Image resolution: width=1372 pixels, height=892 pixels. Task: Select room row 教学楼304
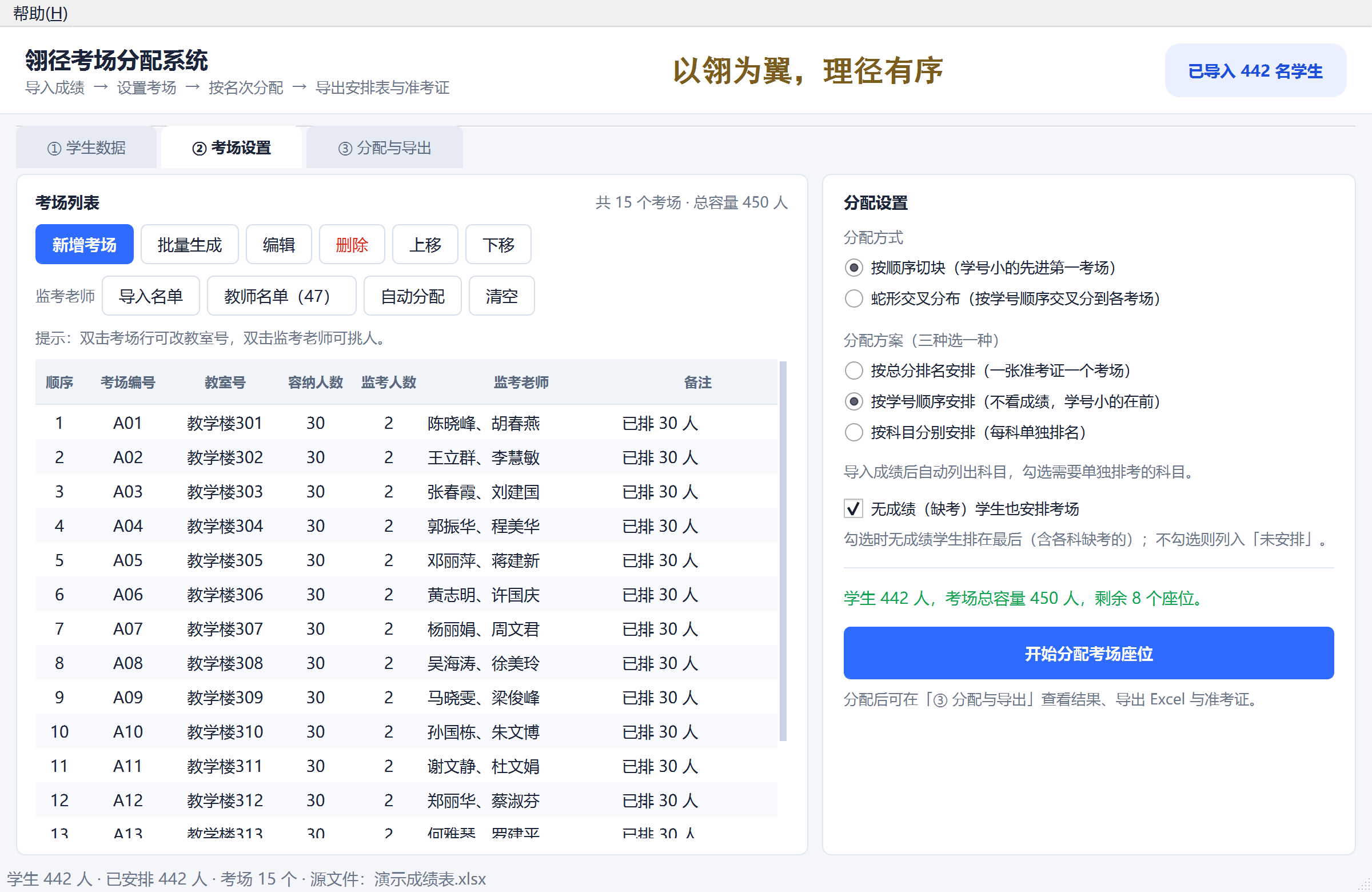(x=406, y=526)
